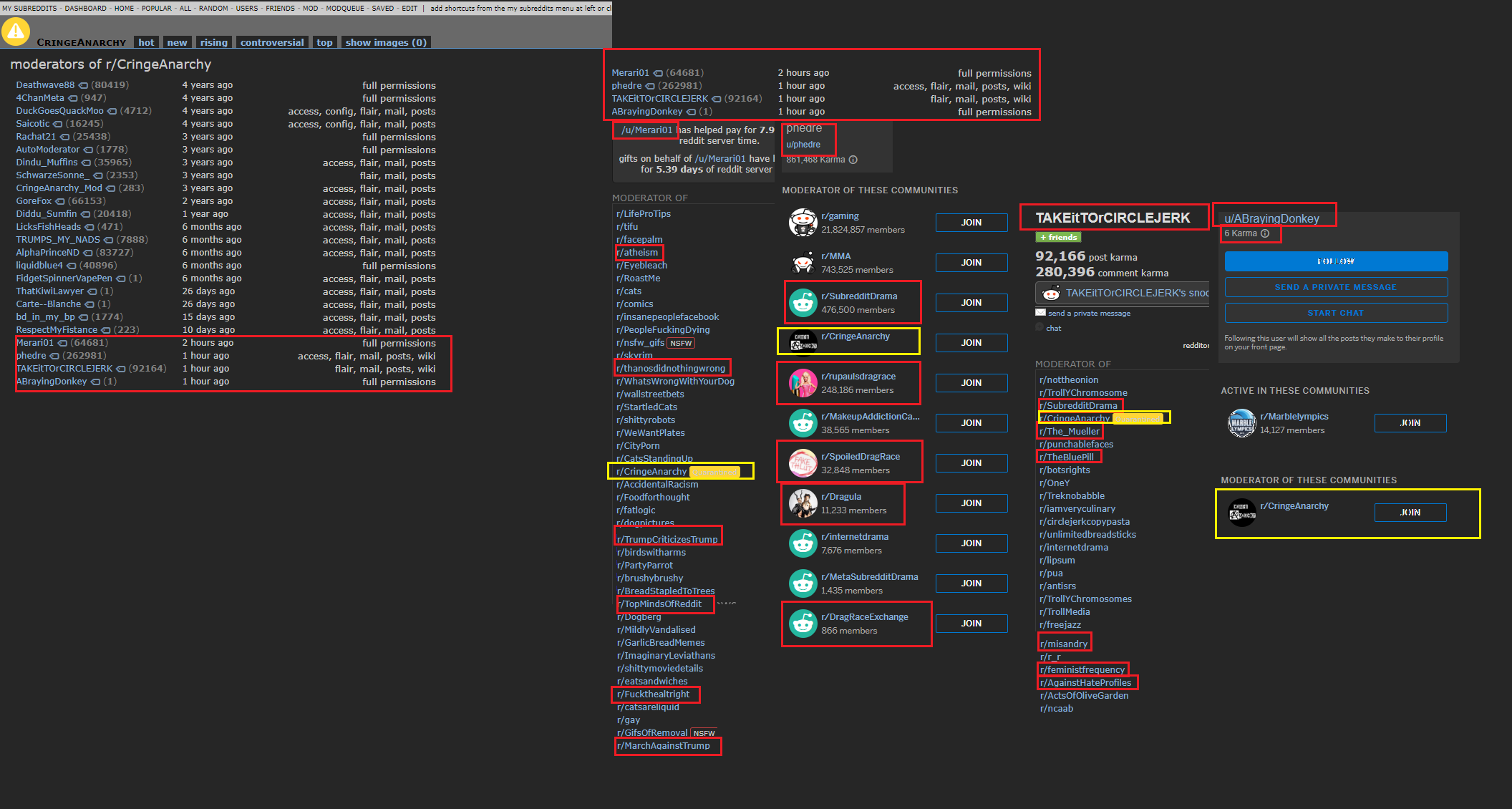Switch to the 'controversial' tab
This screenshot has height=809, width=1512.
pyautogui.click(x=272, y=42)
